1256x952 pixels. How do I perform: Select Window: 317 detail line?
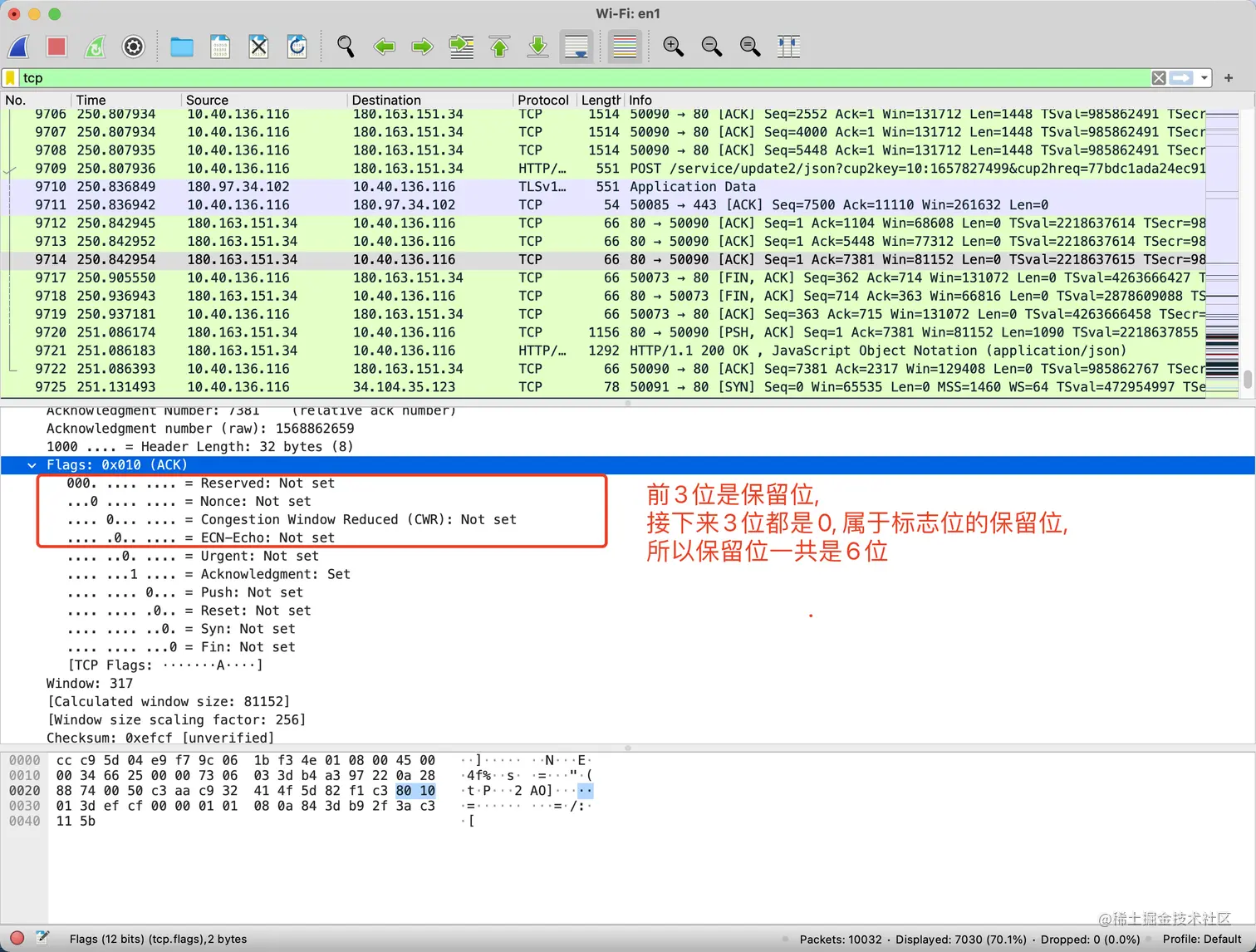click(x=90, y=684)
